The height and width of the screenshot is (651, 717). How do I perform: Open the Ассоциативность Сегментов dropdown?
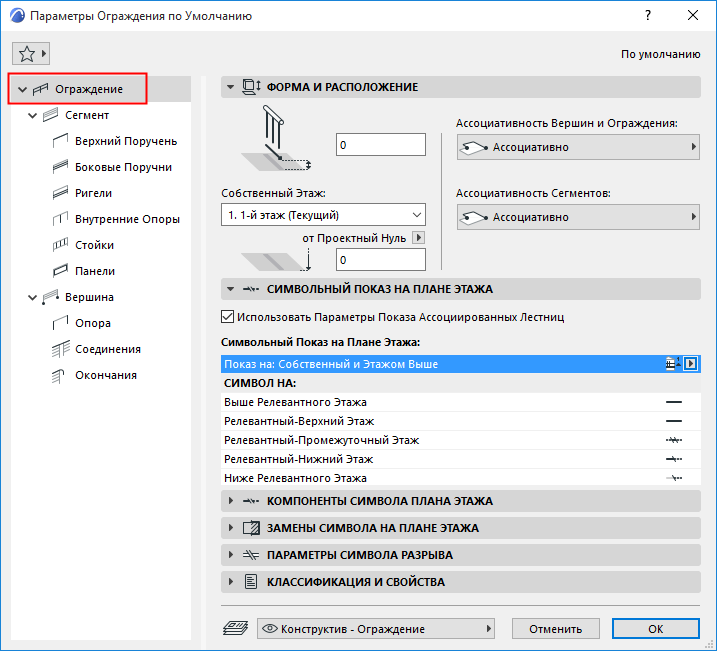click(578, 217)
